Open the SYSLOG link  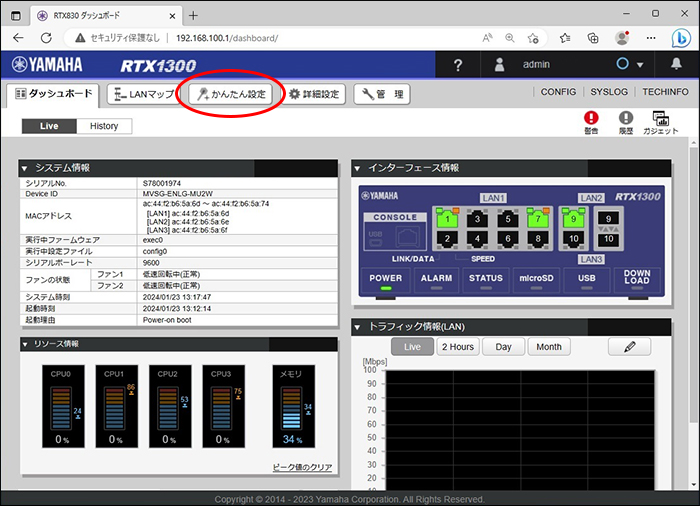pyautogui.click(x=609, y=92)
